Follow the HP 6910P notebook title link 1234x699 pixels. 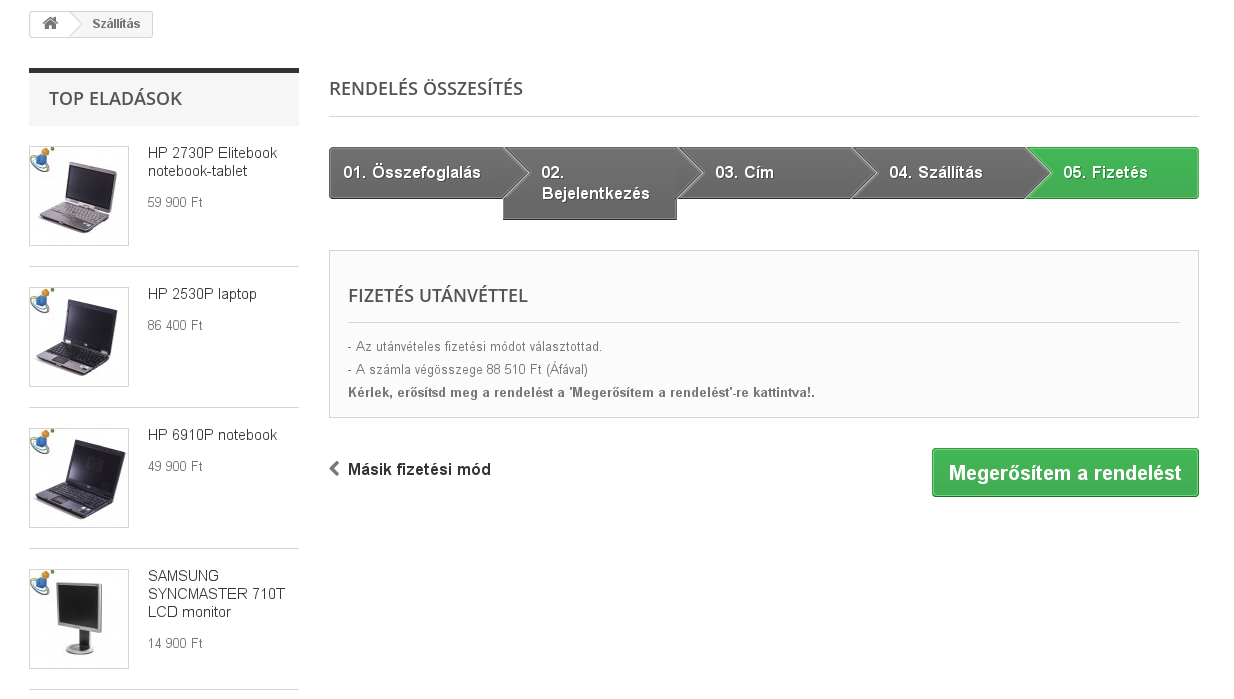pyautogui.click(x=212, y=435)
